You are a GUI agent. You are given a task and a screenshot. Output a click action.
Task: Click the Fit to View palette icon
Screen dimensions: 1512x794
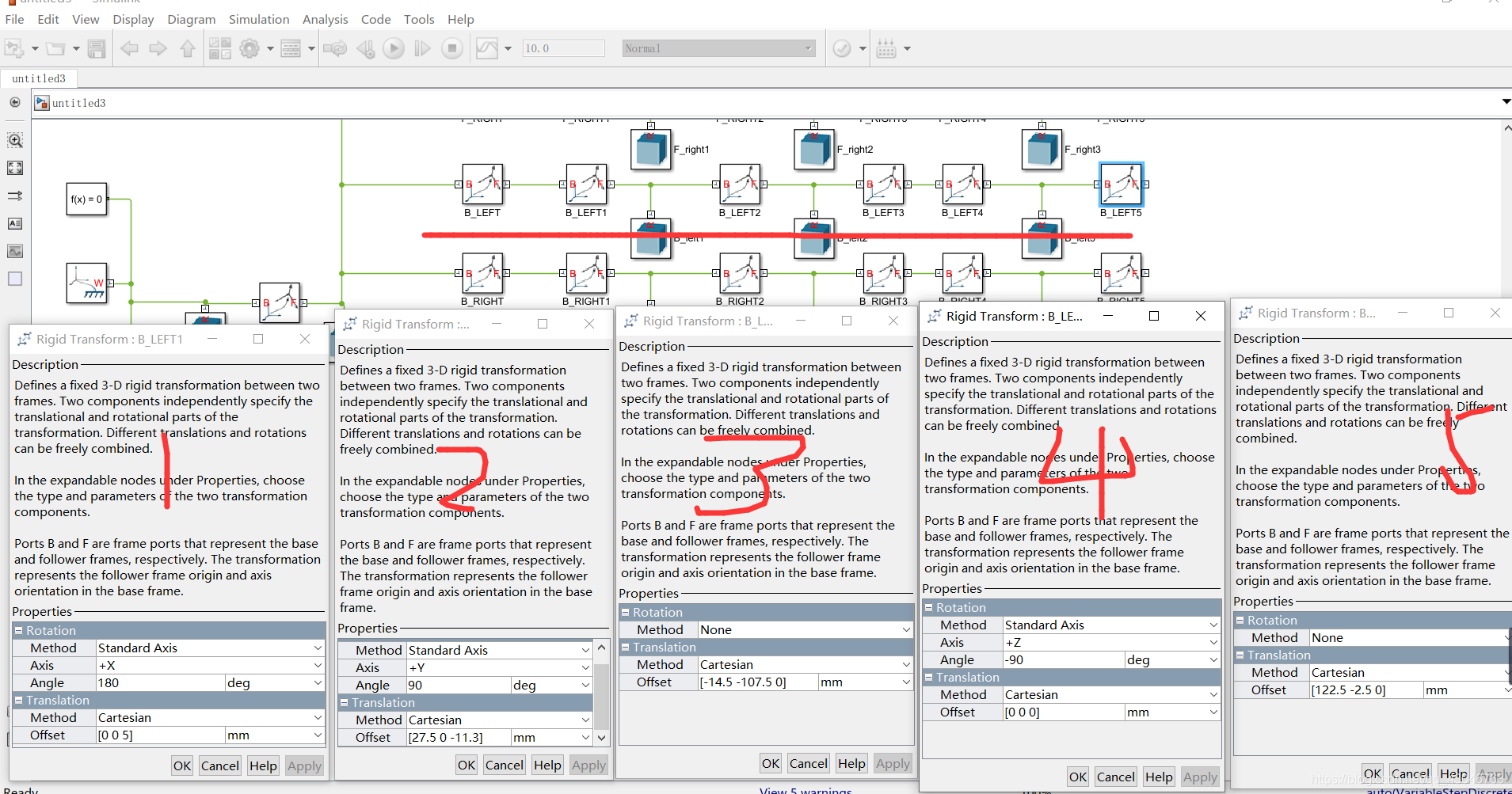click(15, 168)
